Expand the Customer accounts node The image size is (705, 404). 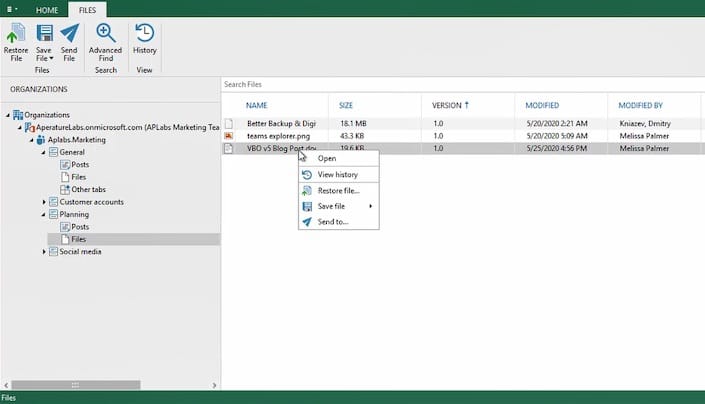click(x=43, y=202)
